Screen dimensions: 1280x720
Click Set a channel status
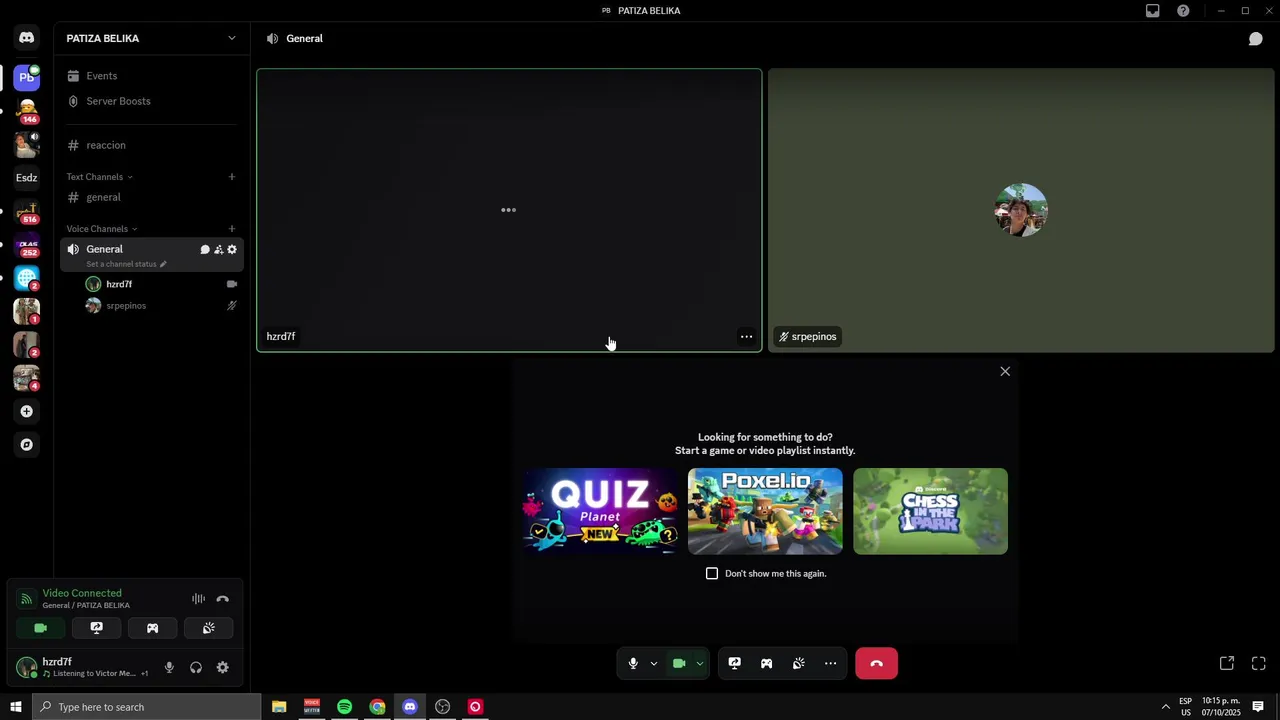point(126,264)
